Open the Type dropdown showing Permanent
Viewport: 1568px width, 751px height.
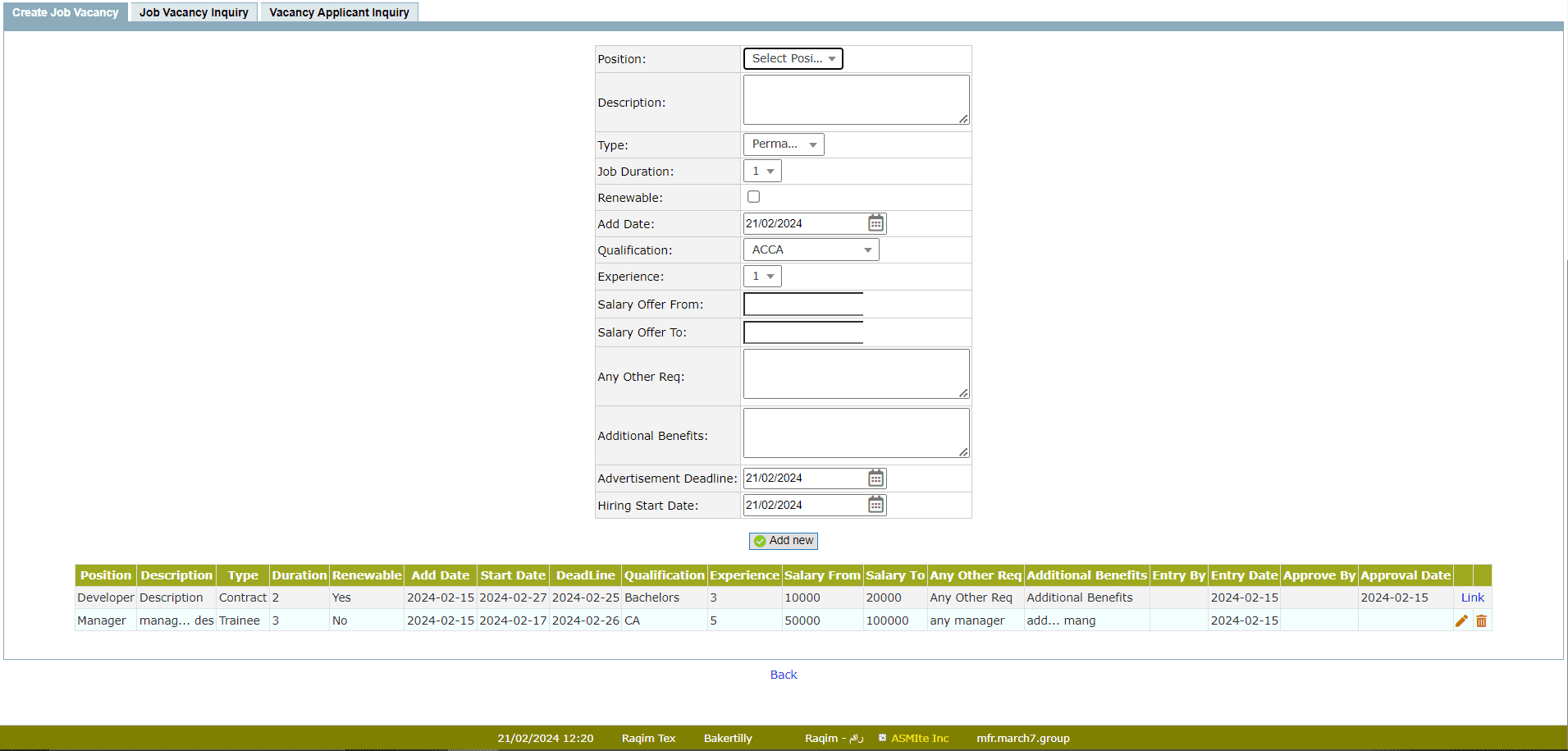click(x=783, y=144)
